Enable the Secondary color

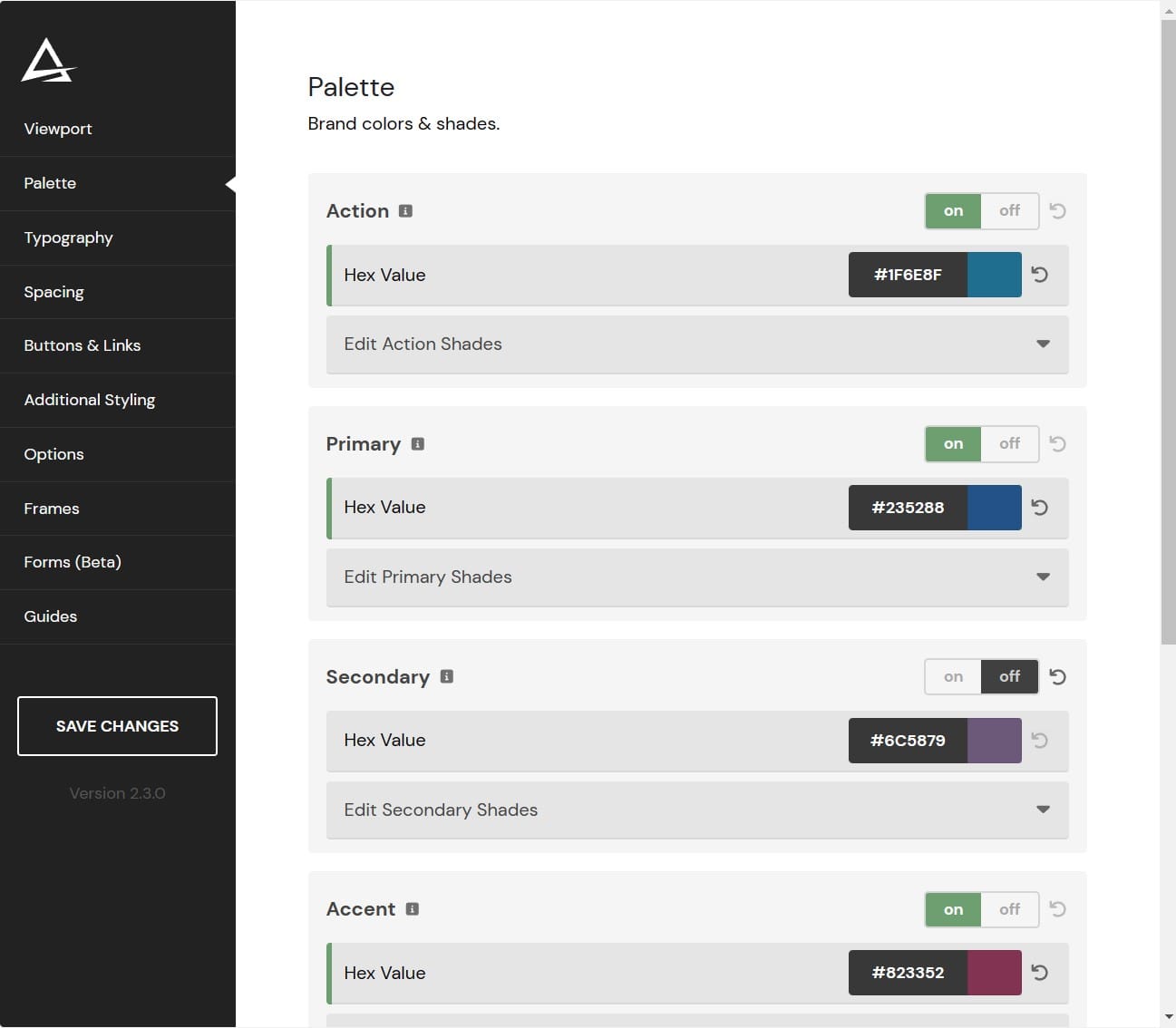(x=952, y=676)
